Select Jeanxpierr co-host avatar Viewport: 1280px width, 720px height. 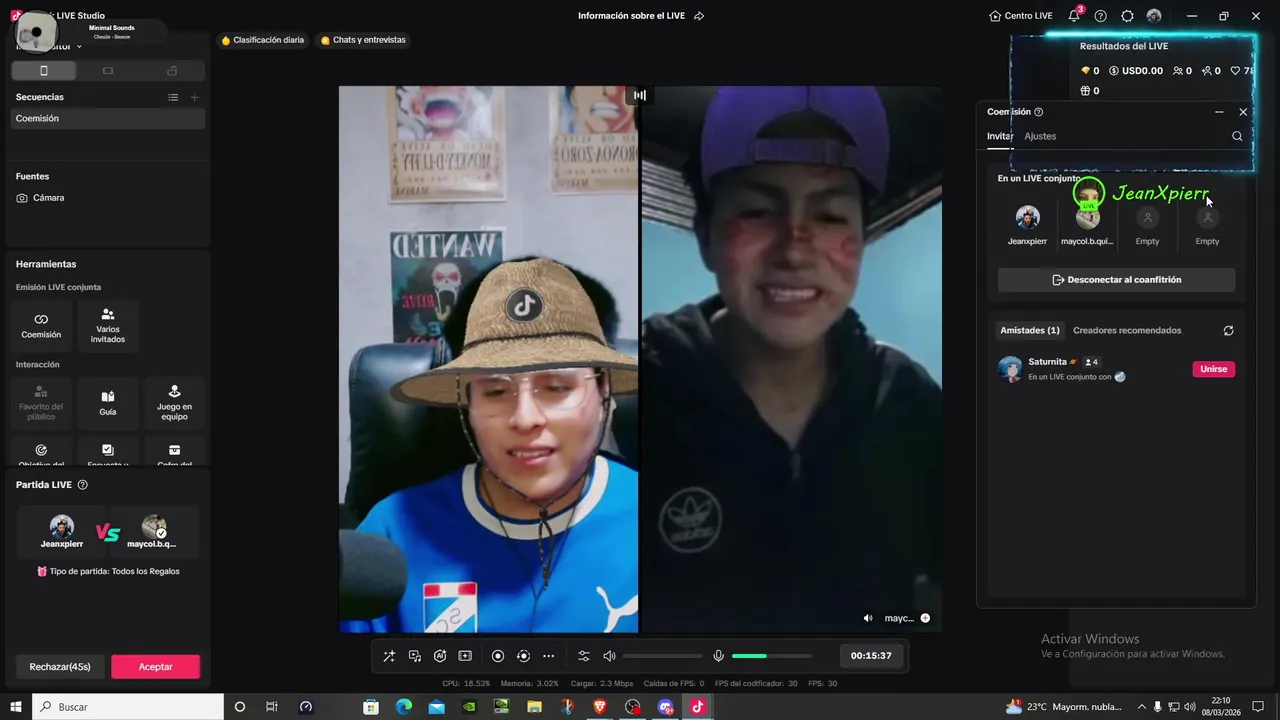click(x=1027, y=217)
